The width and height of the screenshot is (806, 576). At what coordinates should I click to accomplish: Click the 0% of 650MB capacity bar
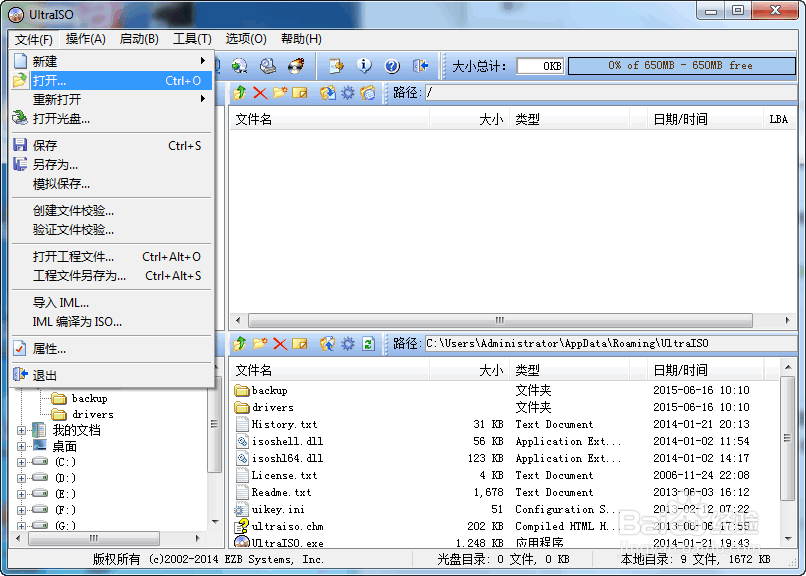[681, 66]
